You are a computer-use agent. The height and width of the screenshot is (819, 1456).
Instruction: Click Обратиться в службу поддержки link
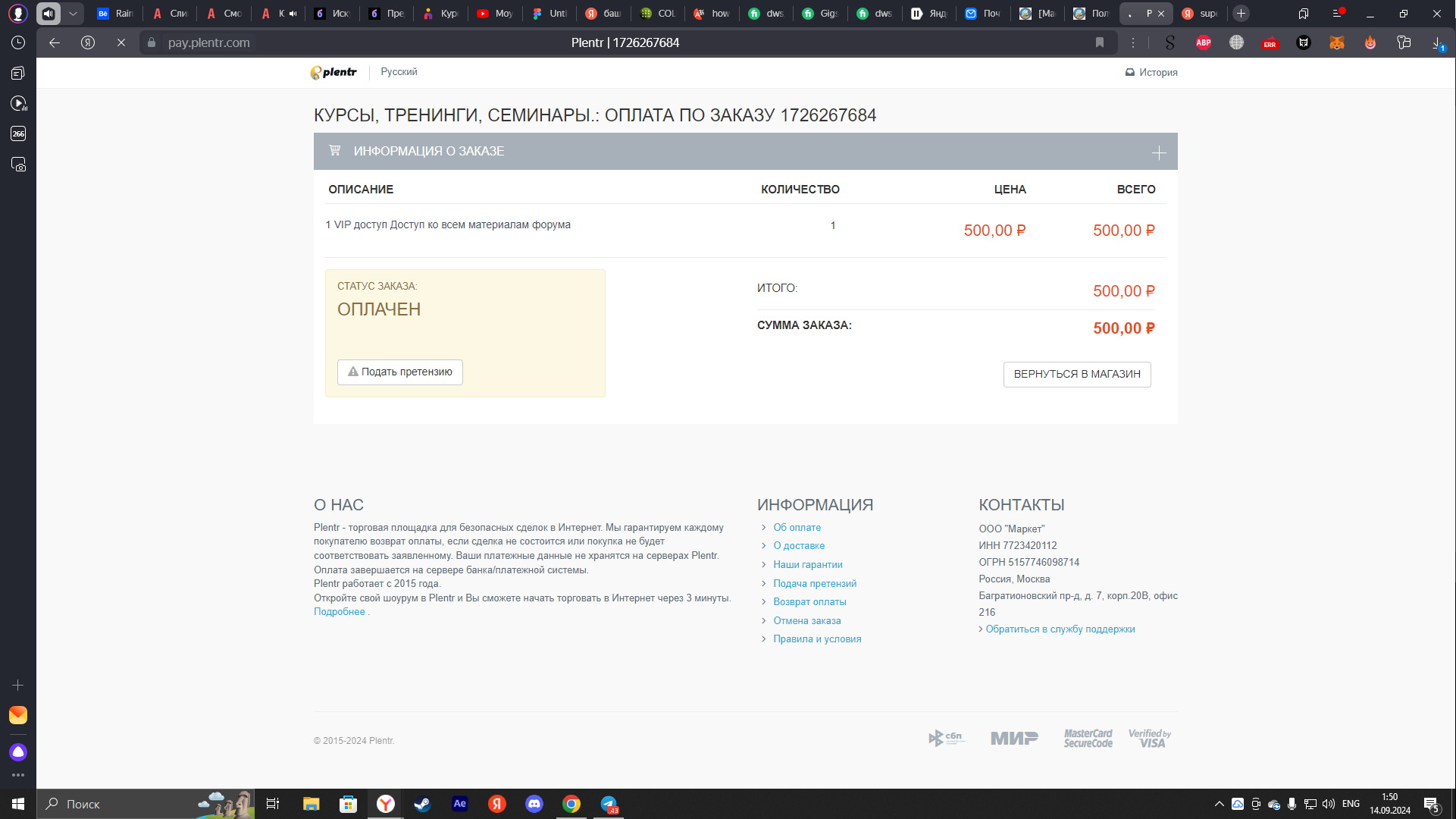point(1060,629)
